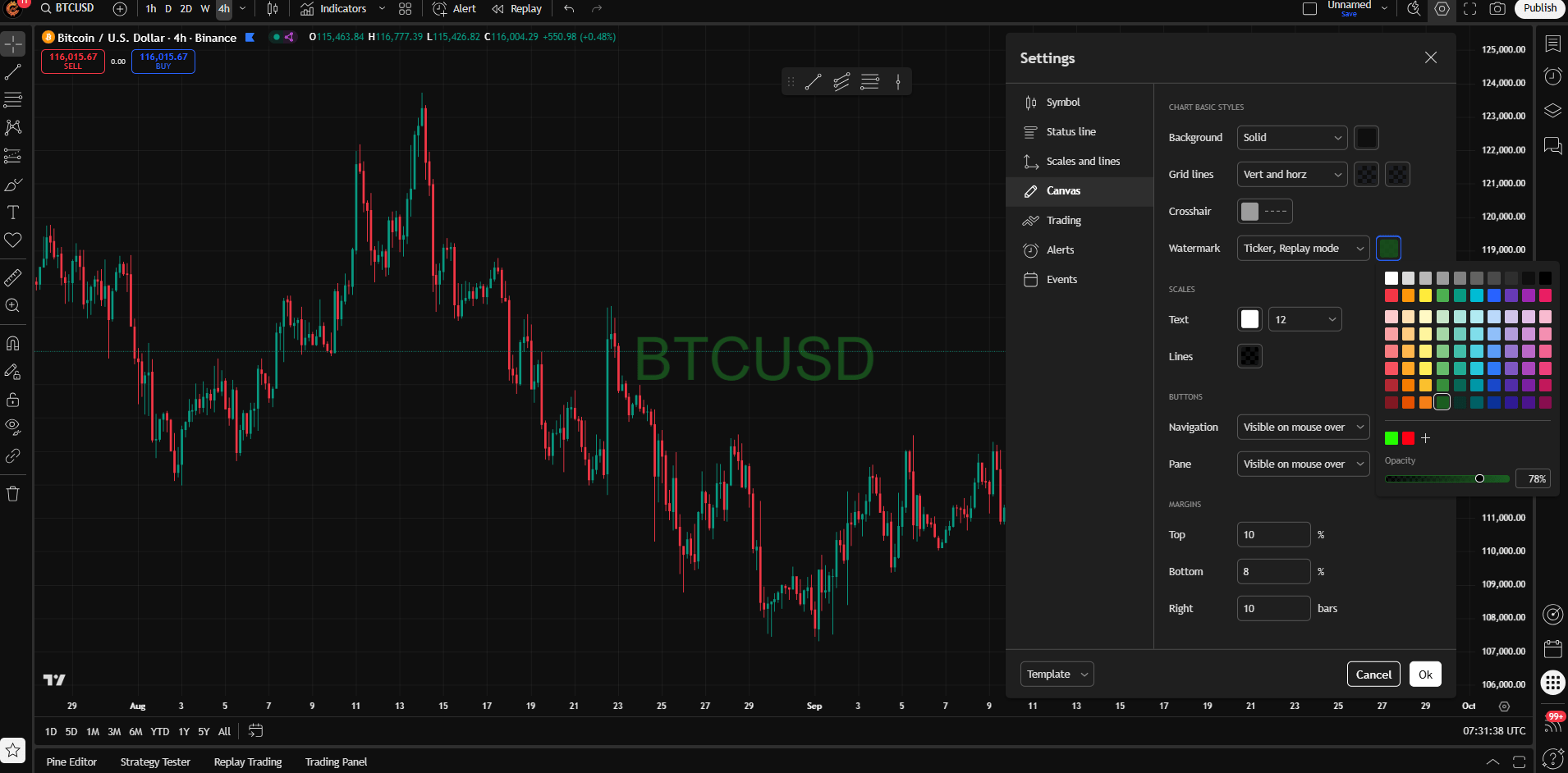Open the Events settings tab

coord(1080,280)
